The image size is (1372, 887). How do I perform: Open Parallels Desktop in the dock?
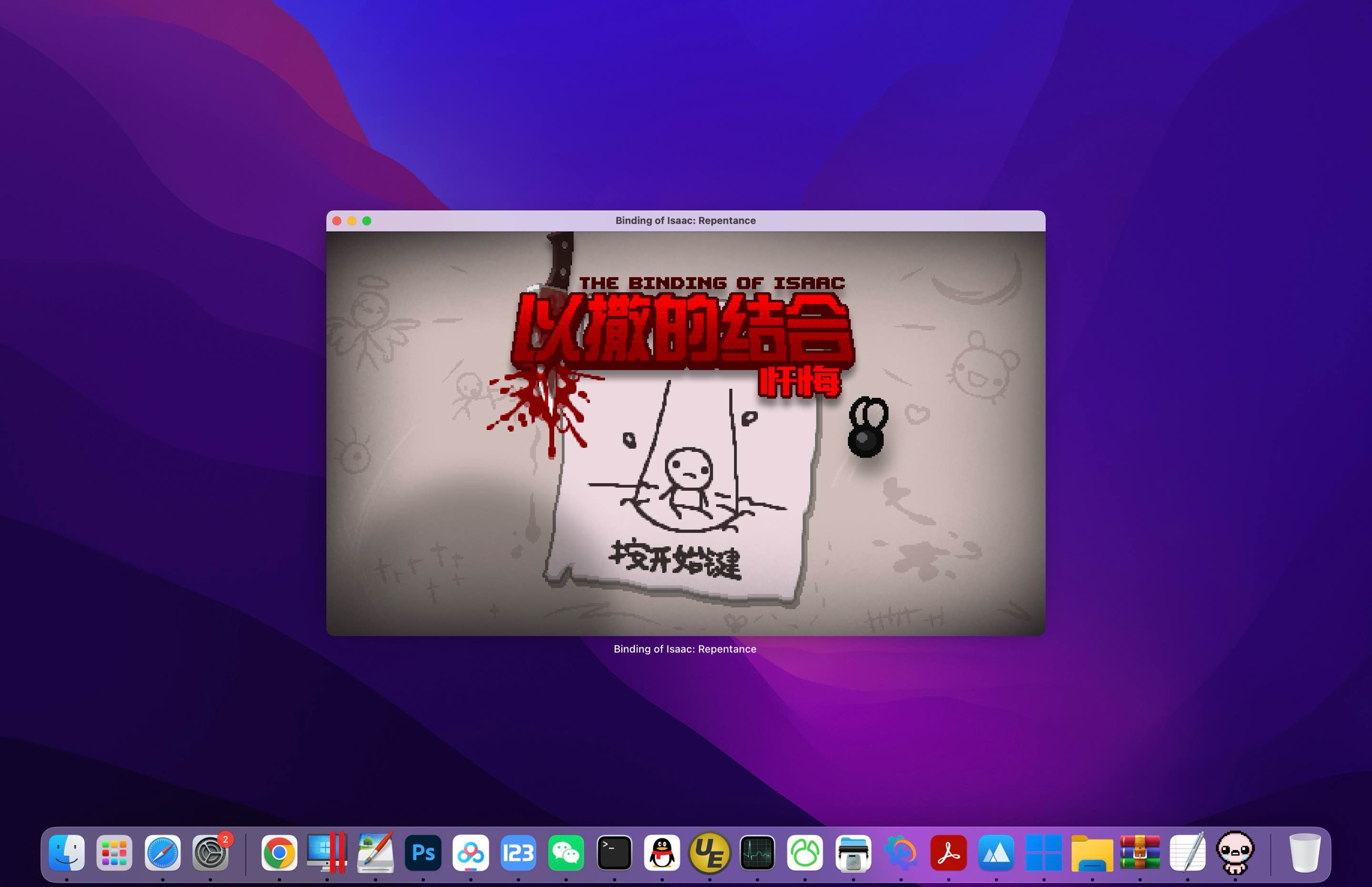click(x=327, y=852)
